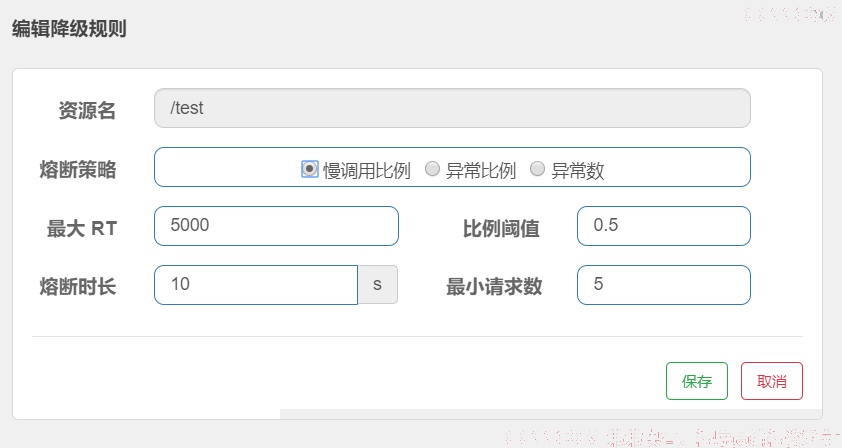842x448 pixels.
Task: Click the 最小请求数 field label
Action: [494, 287]
